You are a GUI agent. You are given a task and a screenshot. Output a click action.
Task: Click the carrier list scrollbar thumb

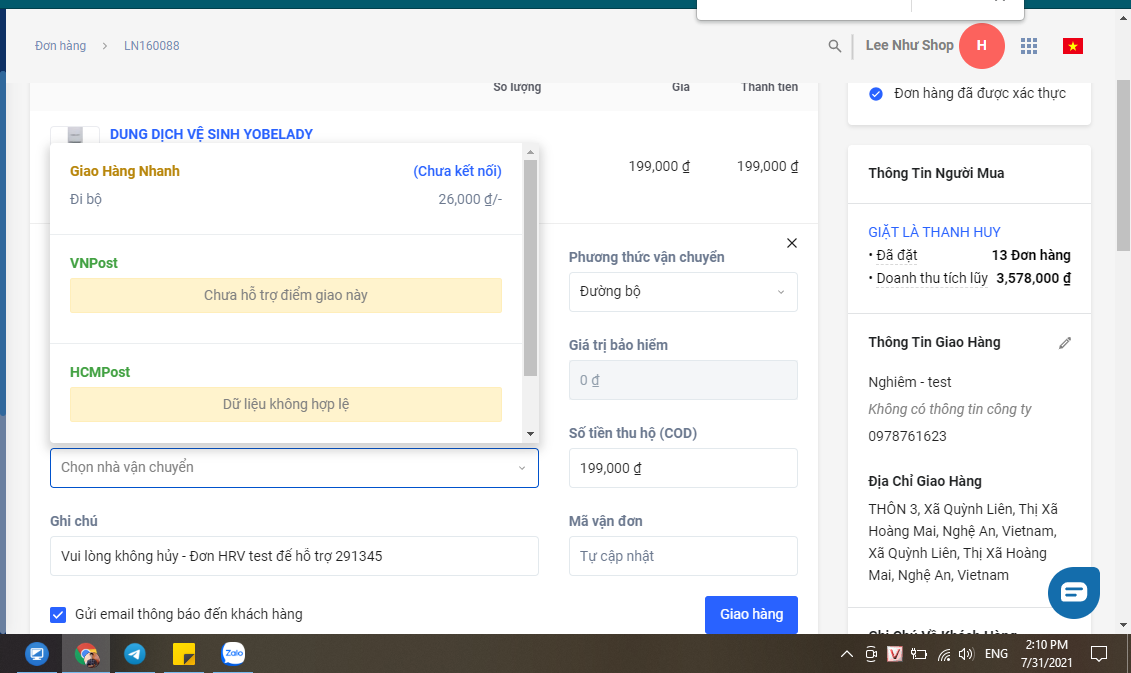530,268
